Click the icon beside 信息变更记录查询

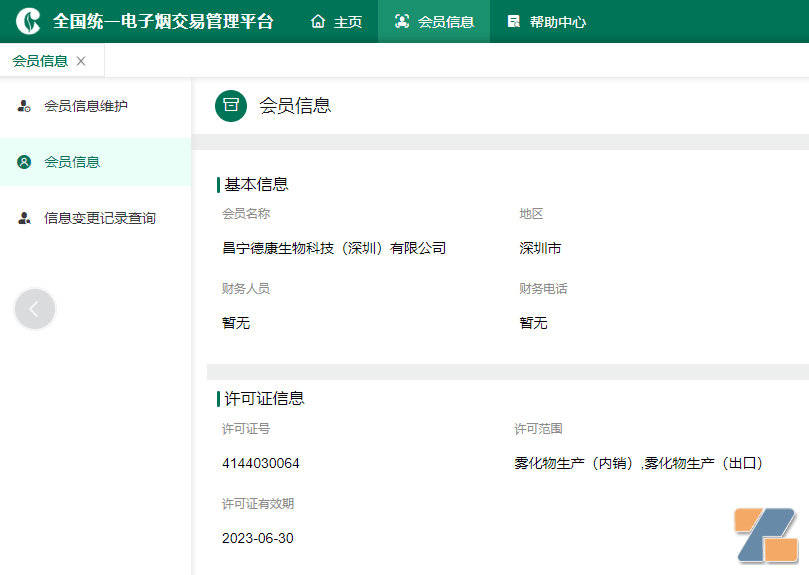click(x=24, y=218)
